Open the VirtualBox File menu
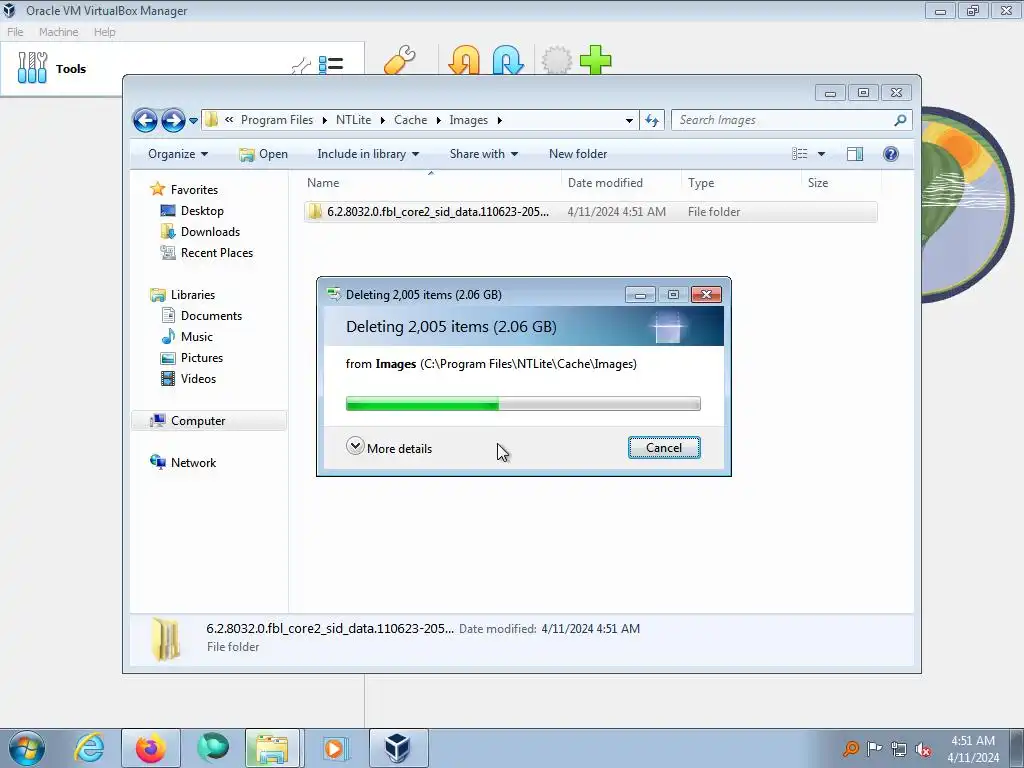The width and height of the screenshot is (1024, 768). pos(15,32)
